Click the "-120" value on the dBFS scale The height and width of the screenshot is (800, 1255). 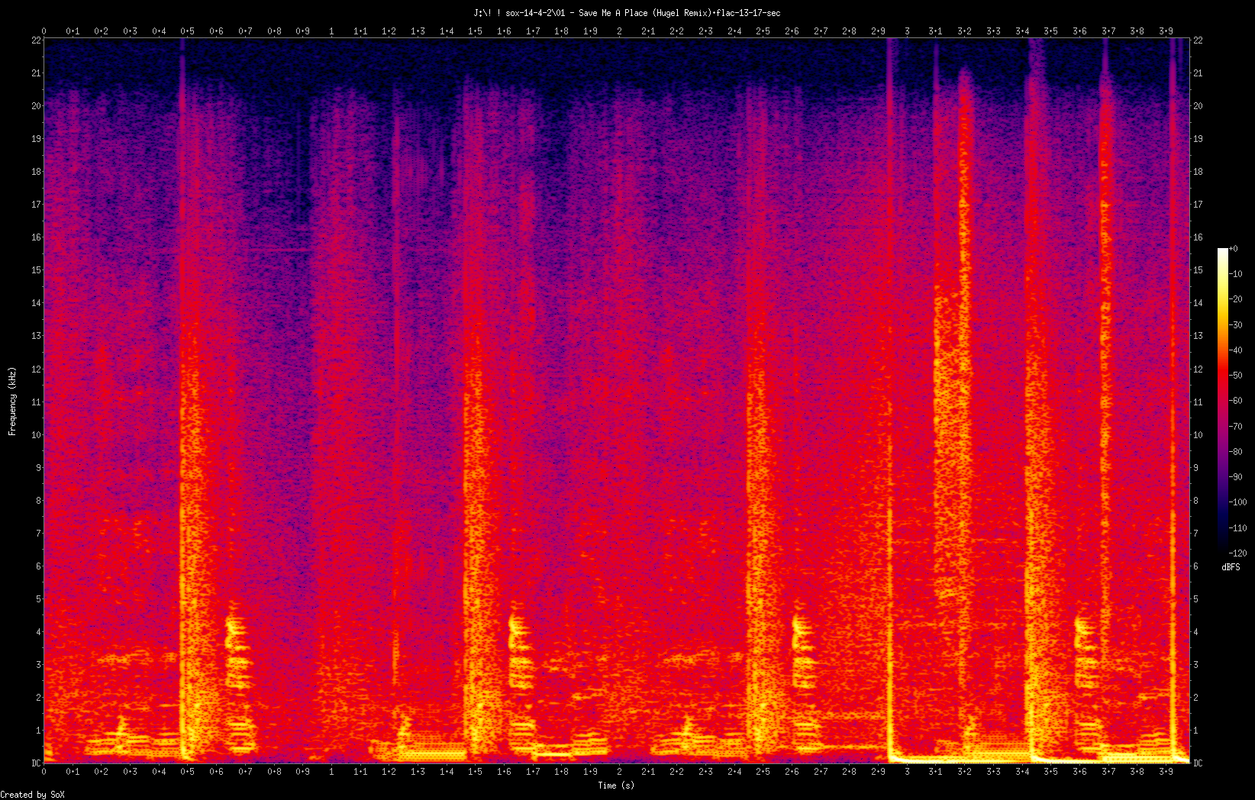pyautogui.click(x=1238, y=552)
